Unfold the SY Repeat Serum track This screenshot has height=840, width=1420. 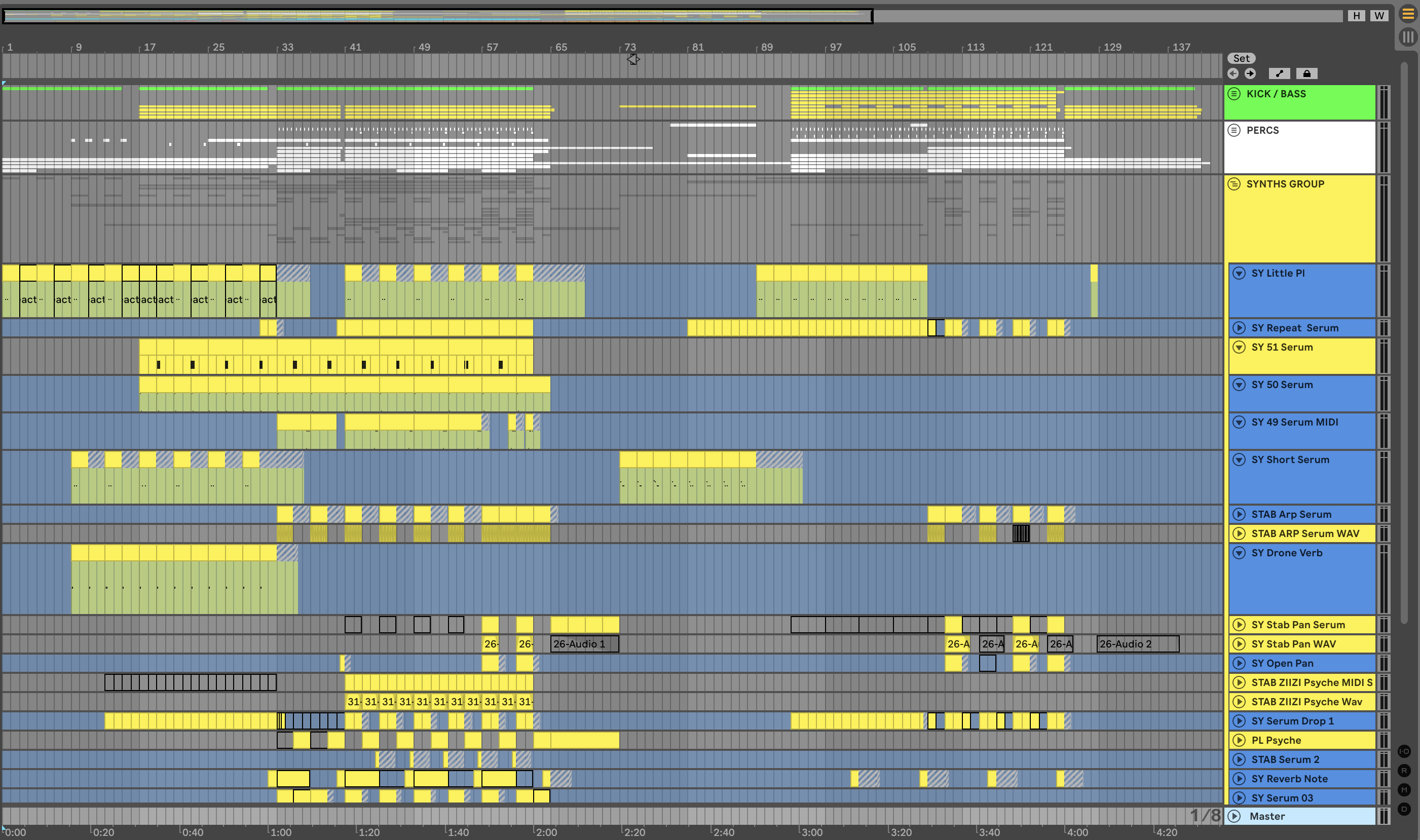(1240, 328)
